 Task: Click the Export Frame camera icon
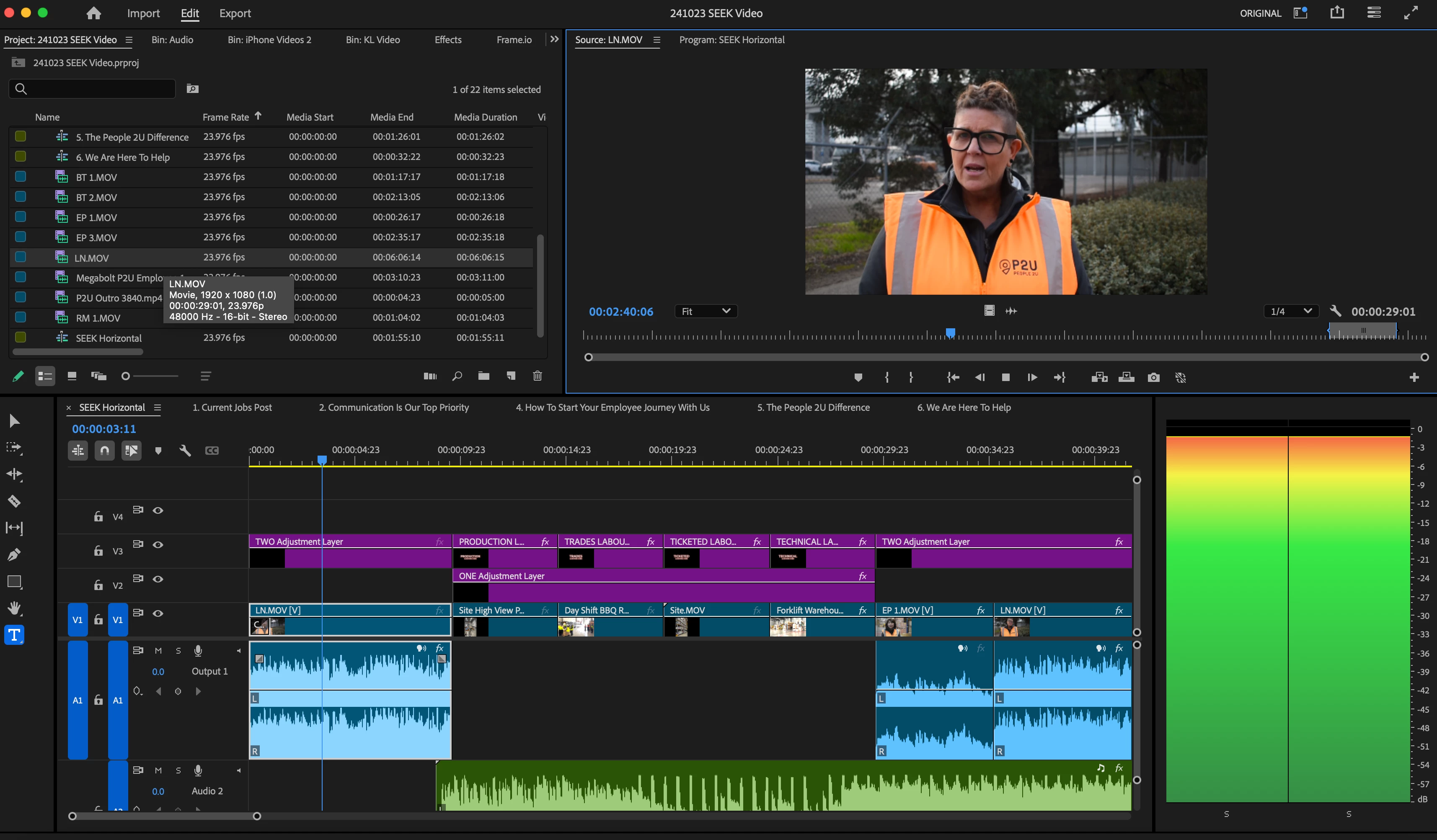coord(1153,377)
